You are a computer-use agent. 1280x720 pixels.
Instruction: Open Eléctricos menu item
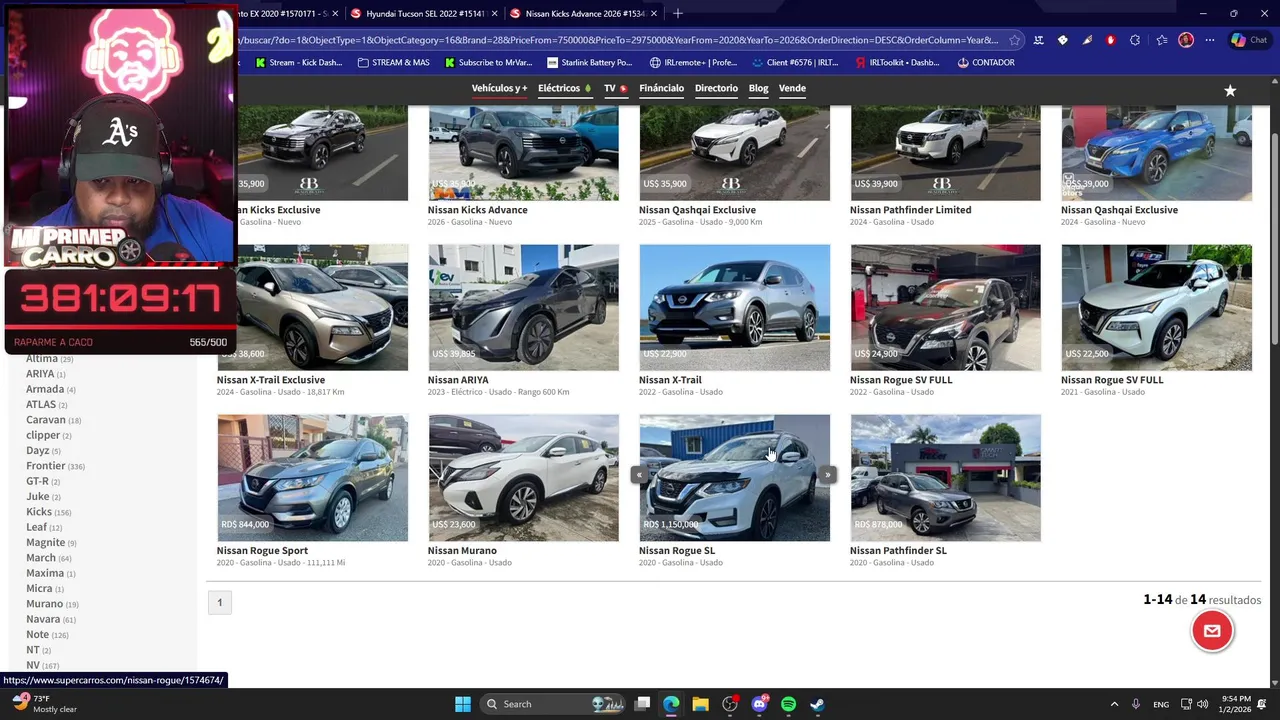click(x=565, y=88)
